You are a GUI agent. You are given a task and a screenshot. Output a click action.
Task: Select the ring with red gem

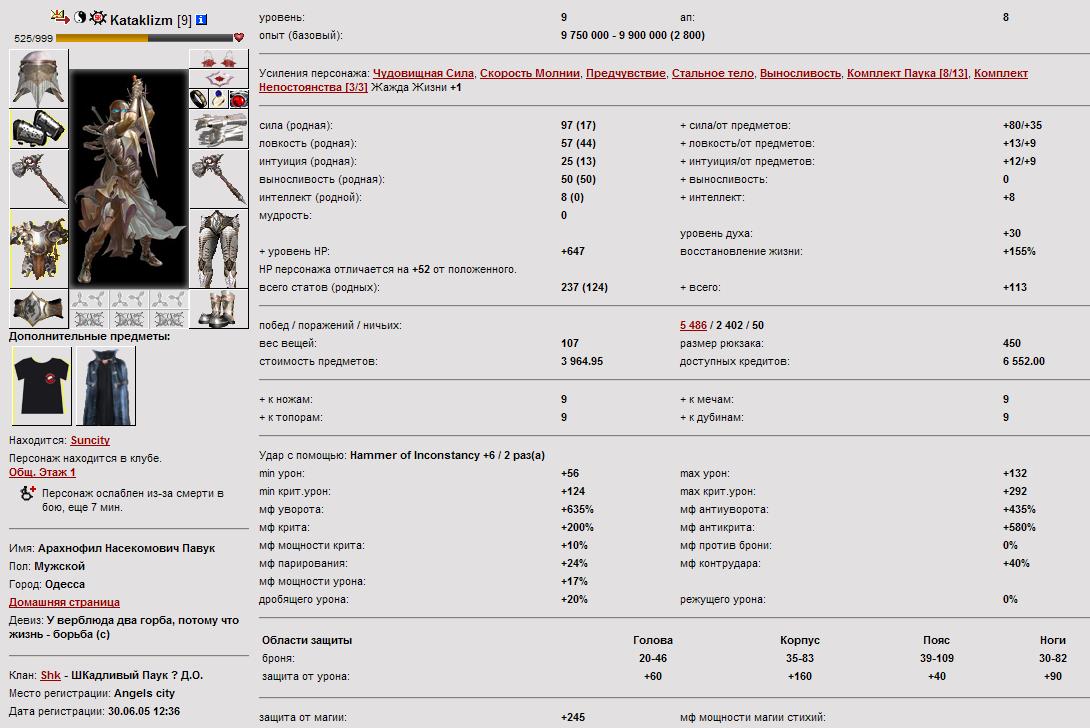(x=238, y=99)
